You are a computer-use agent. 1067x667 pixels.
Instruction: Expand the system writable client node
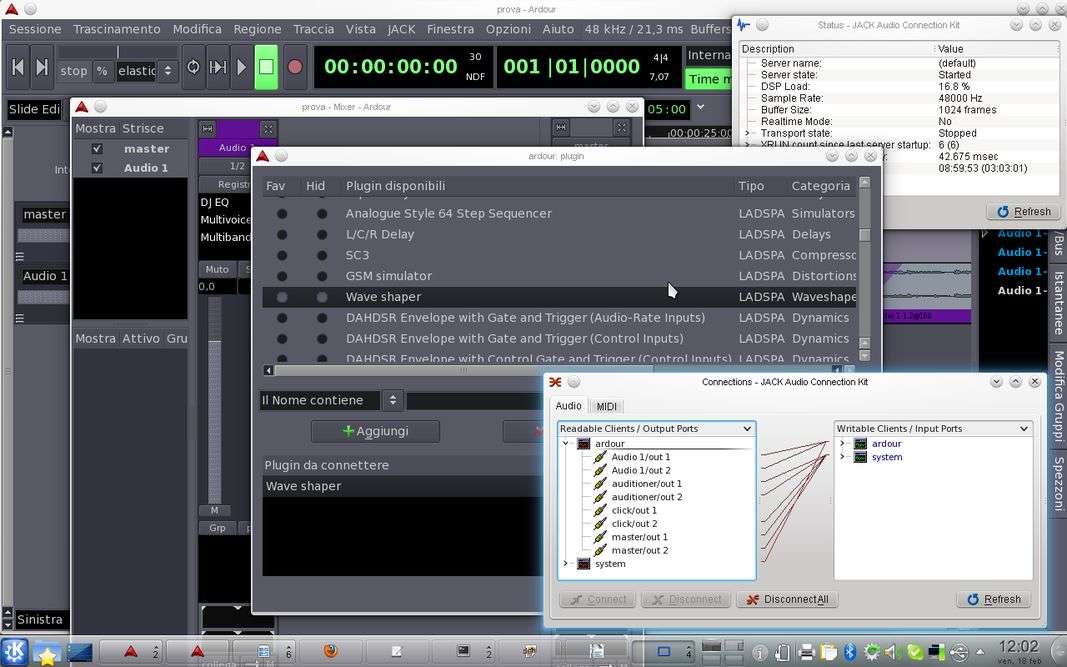[842, 457]
